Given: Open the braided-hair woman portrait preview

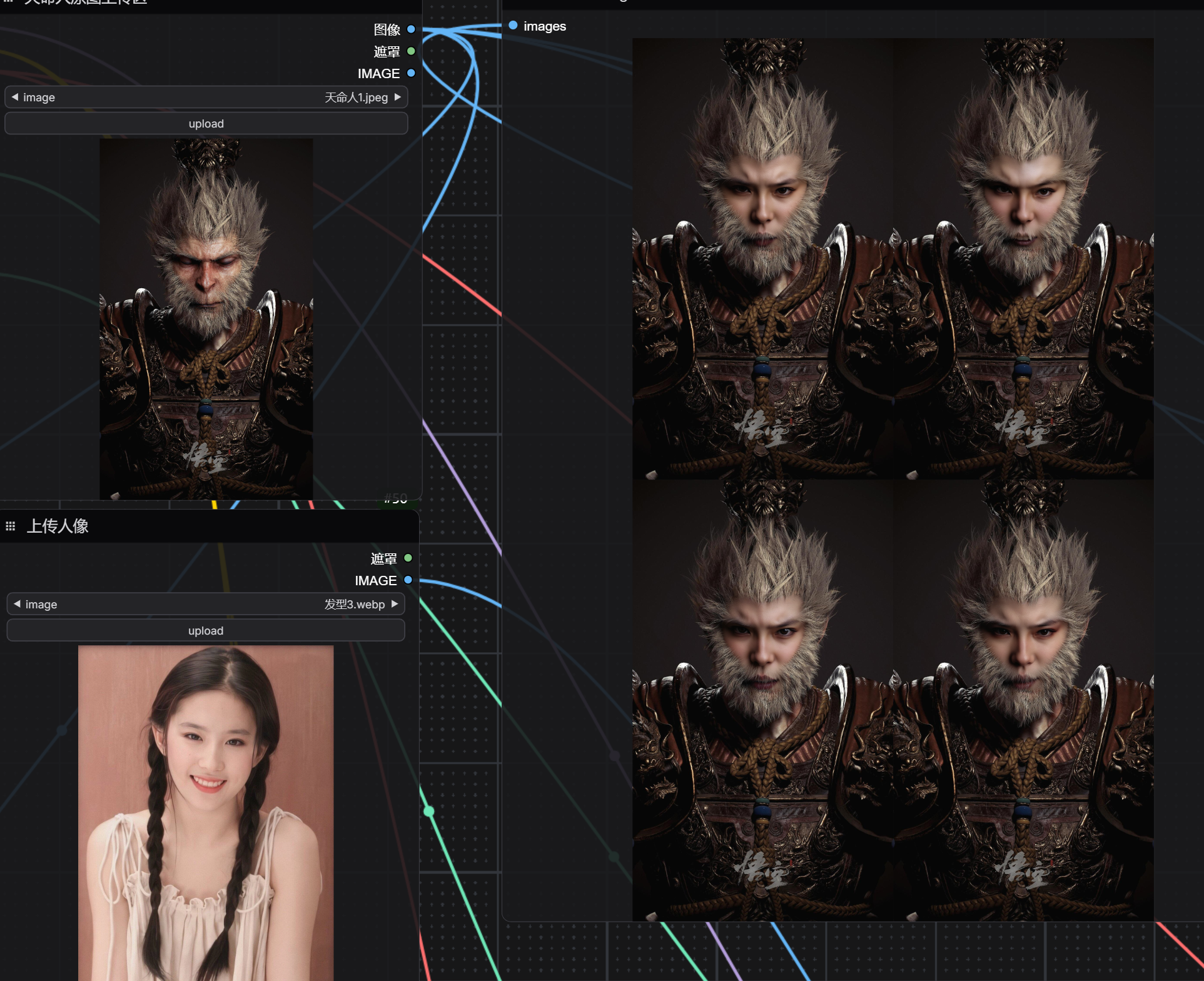Looking at the screenshot, I should click(x=206, y=813).
